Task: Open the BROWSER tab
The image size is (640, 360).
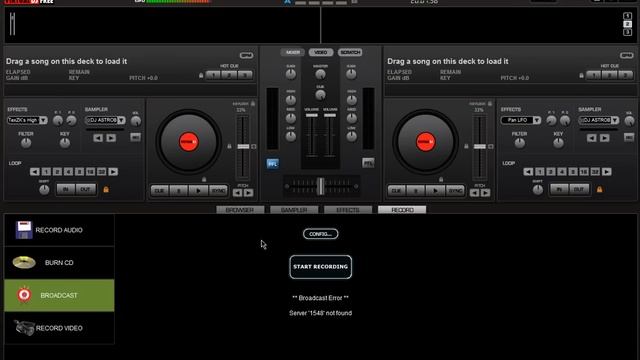Action: (x=240, y=210)
